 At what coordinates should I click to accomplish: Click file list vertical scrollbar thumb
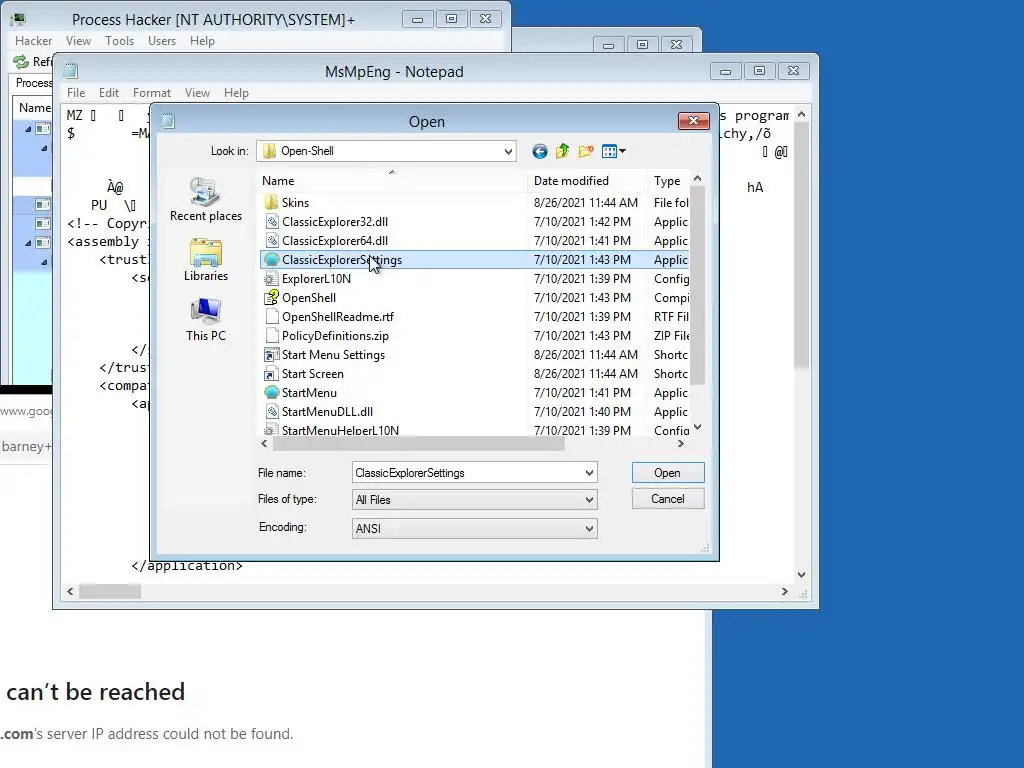point(697,285)
